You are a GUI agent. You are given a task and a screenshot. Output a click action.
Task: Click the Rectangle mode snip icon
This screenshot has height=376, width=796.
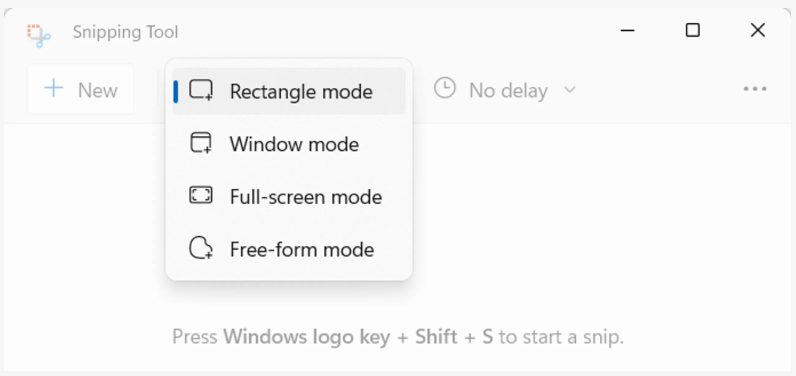click(201, 90)
